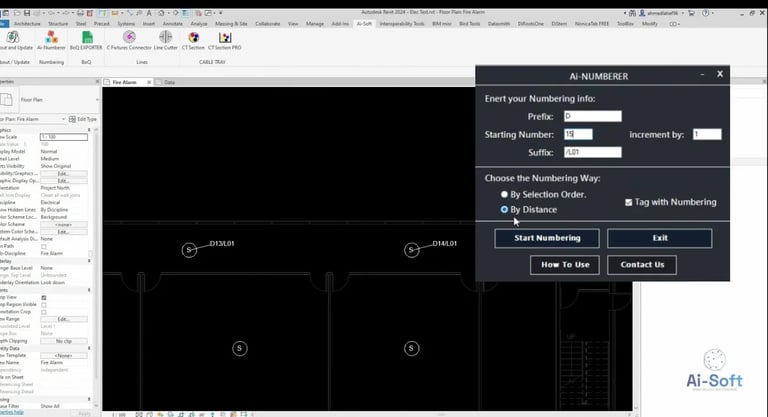Start the C Fixtures Connector tool
Screen dimensions: 768x417
coord(129,40)
